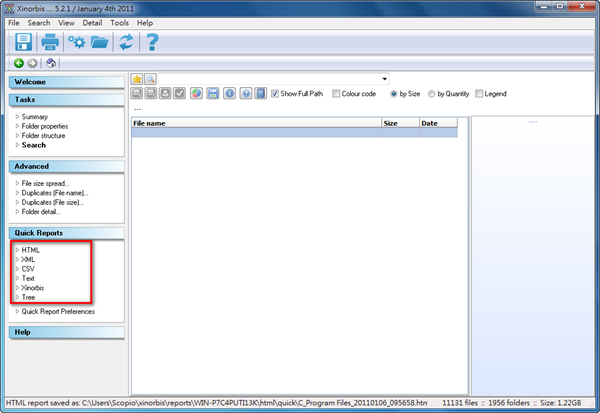This screenshot has height=413, width=600.
Task: Click the open folder toolbar icon
Action: point(100,42)
